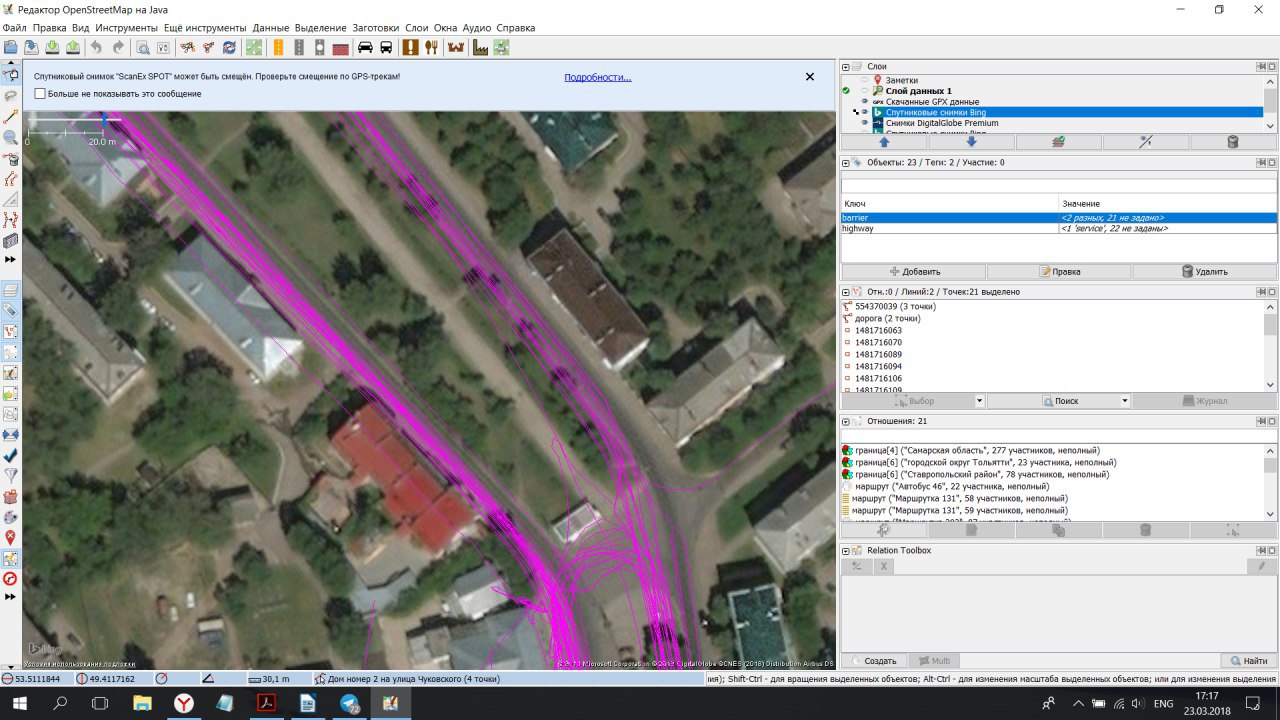
Task: Open Yandex browser from taskbar
Action: (185, 704)
